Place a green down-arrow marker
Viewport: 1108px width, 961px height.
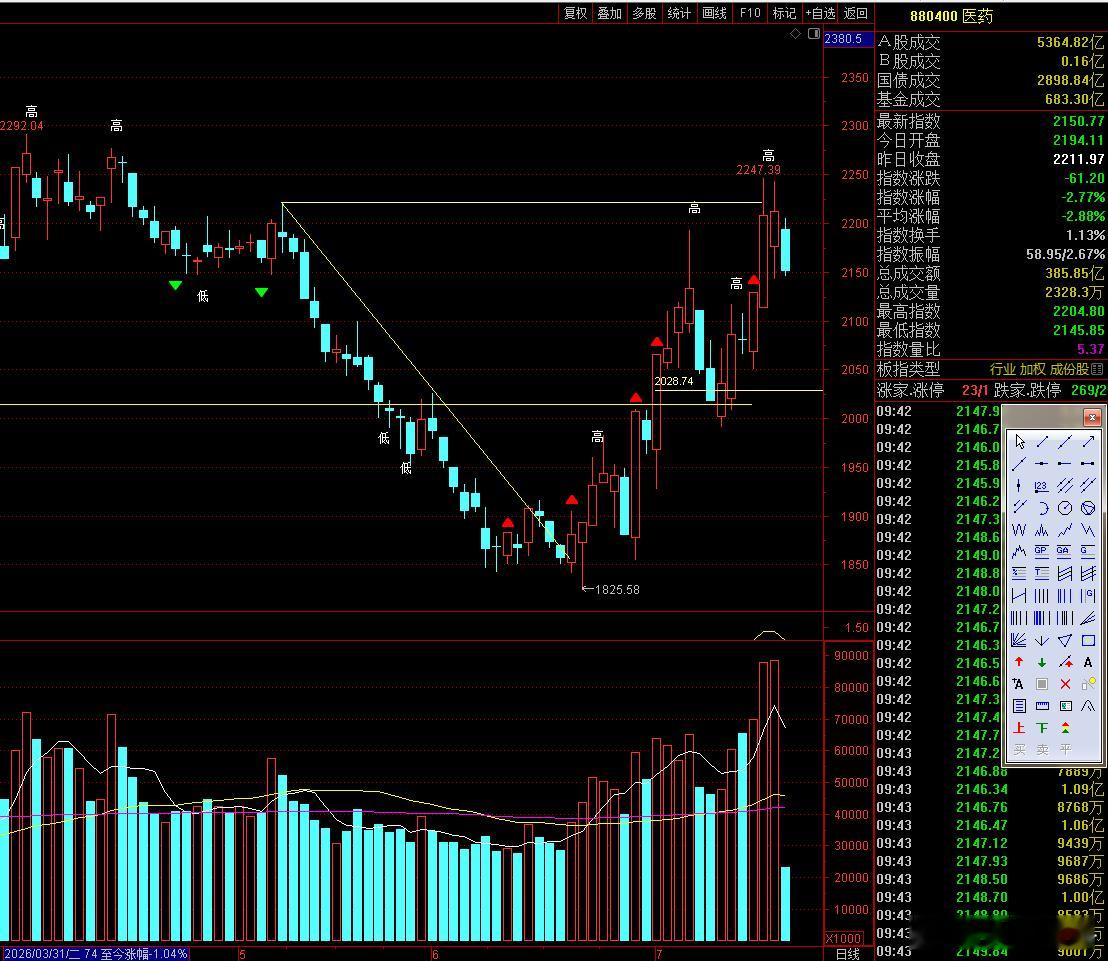pos(1042,662)
